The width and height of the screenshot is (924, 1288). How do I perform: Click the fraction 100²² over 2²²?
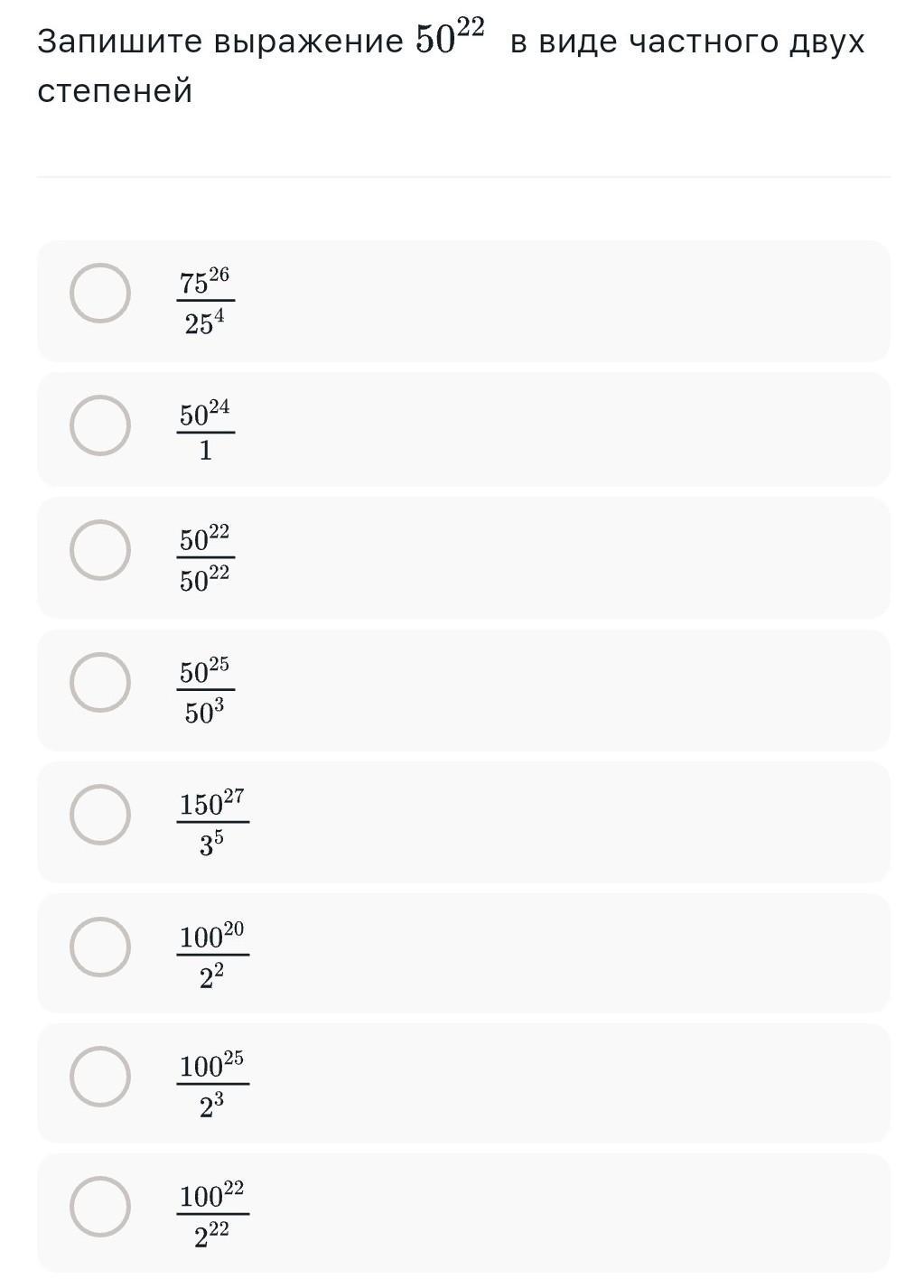pos(212,1214)
